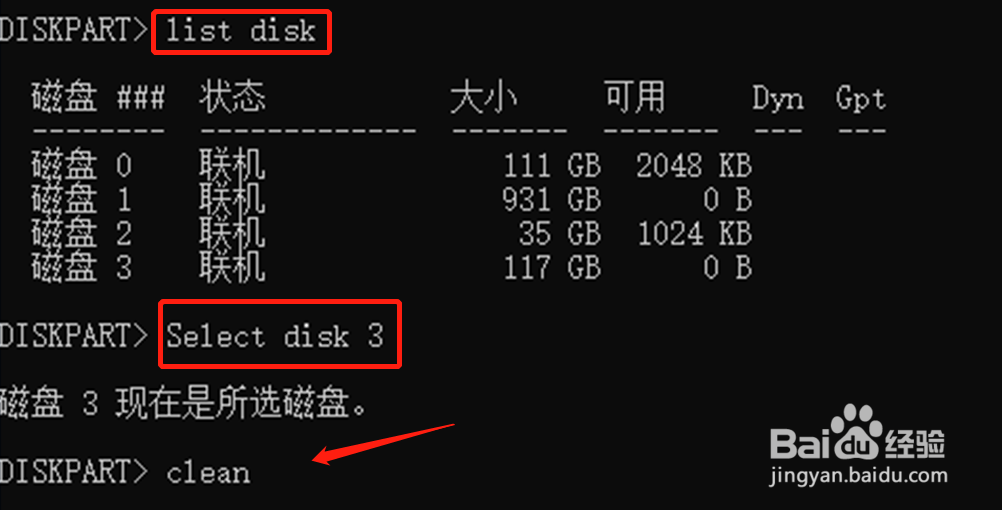Screen dimensions: 1002x510
Task: Select the 磁盘 1 row label
Action: coord(81,199)
